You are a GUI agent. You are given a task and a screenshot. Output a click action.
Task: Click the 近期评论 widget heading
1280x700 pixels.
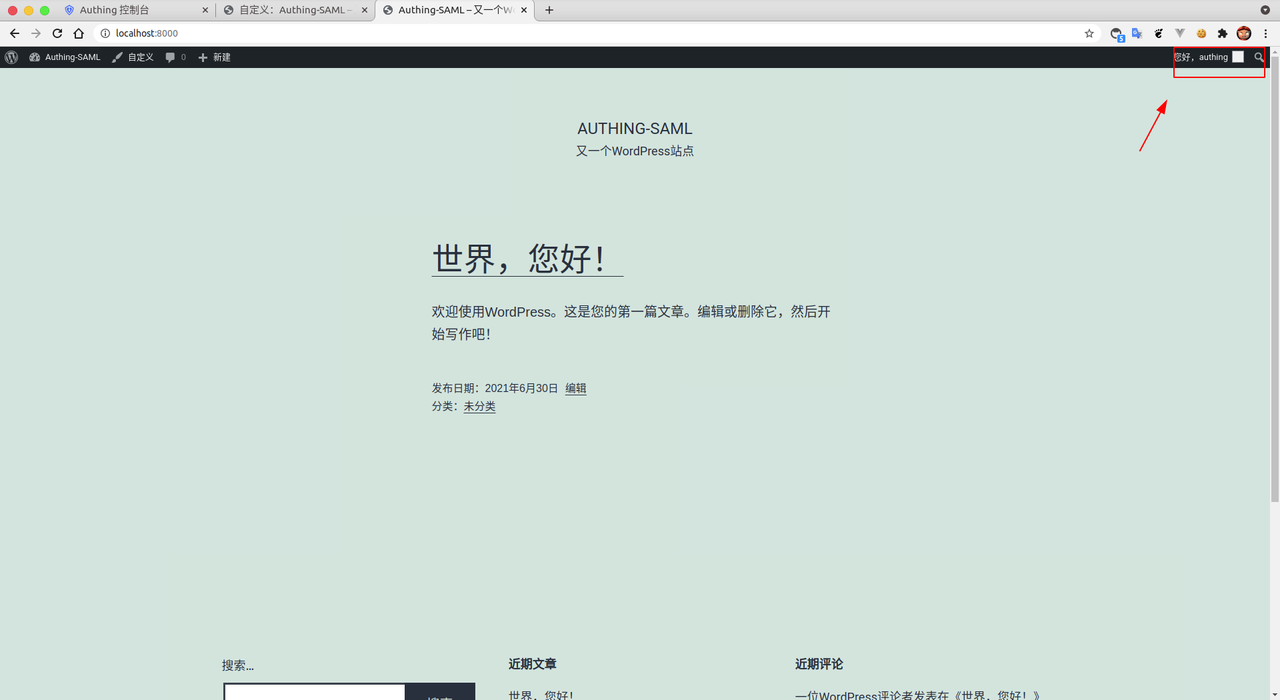pos(819,664)
